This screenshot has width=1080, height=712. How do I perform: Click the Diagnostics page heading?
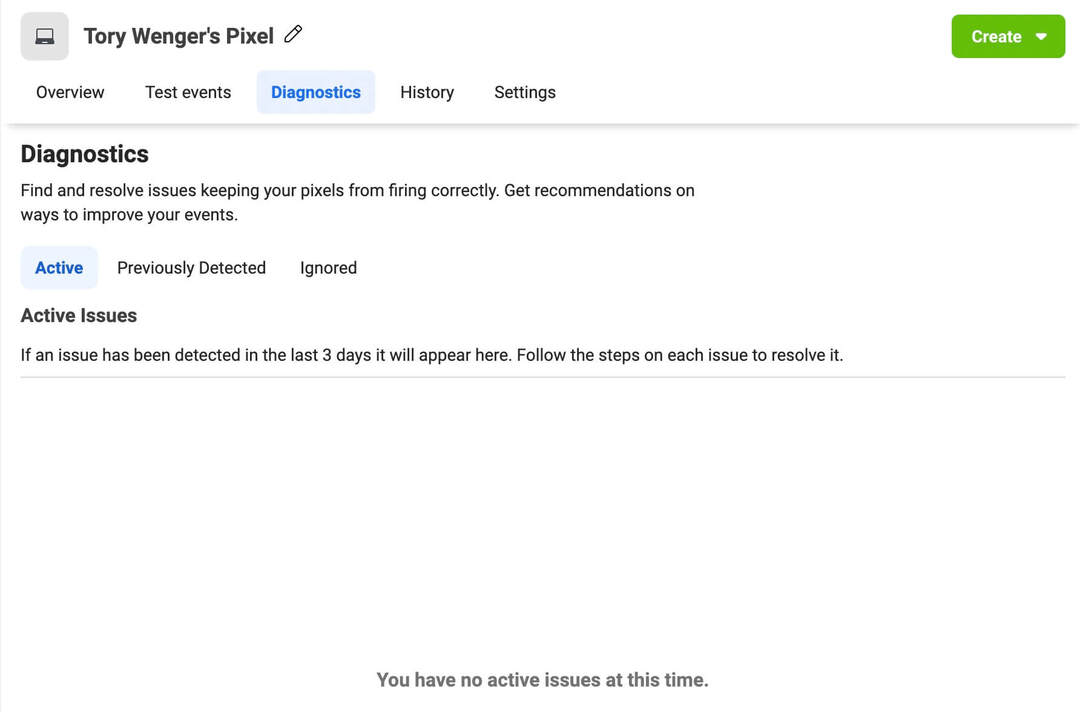(x=85, y=154)
